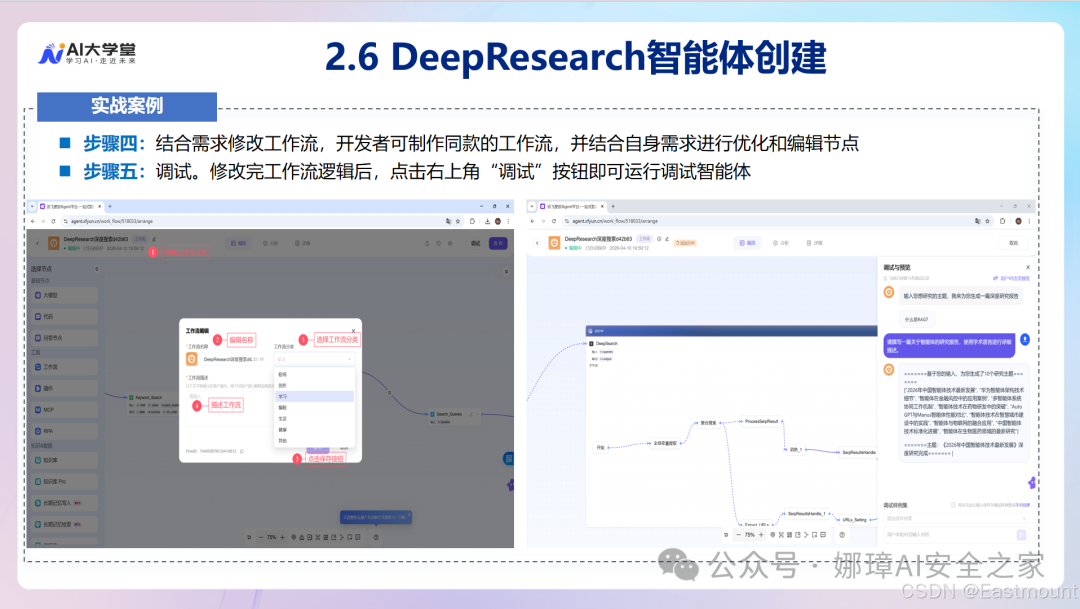1080x609 pixels.
Task: Select ProcessSerpResult node on right canvas
Action: pyautogui.click(x=761, y=421)
